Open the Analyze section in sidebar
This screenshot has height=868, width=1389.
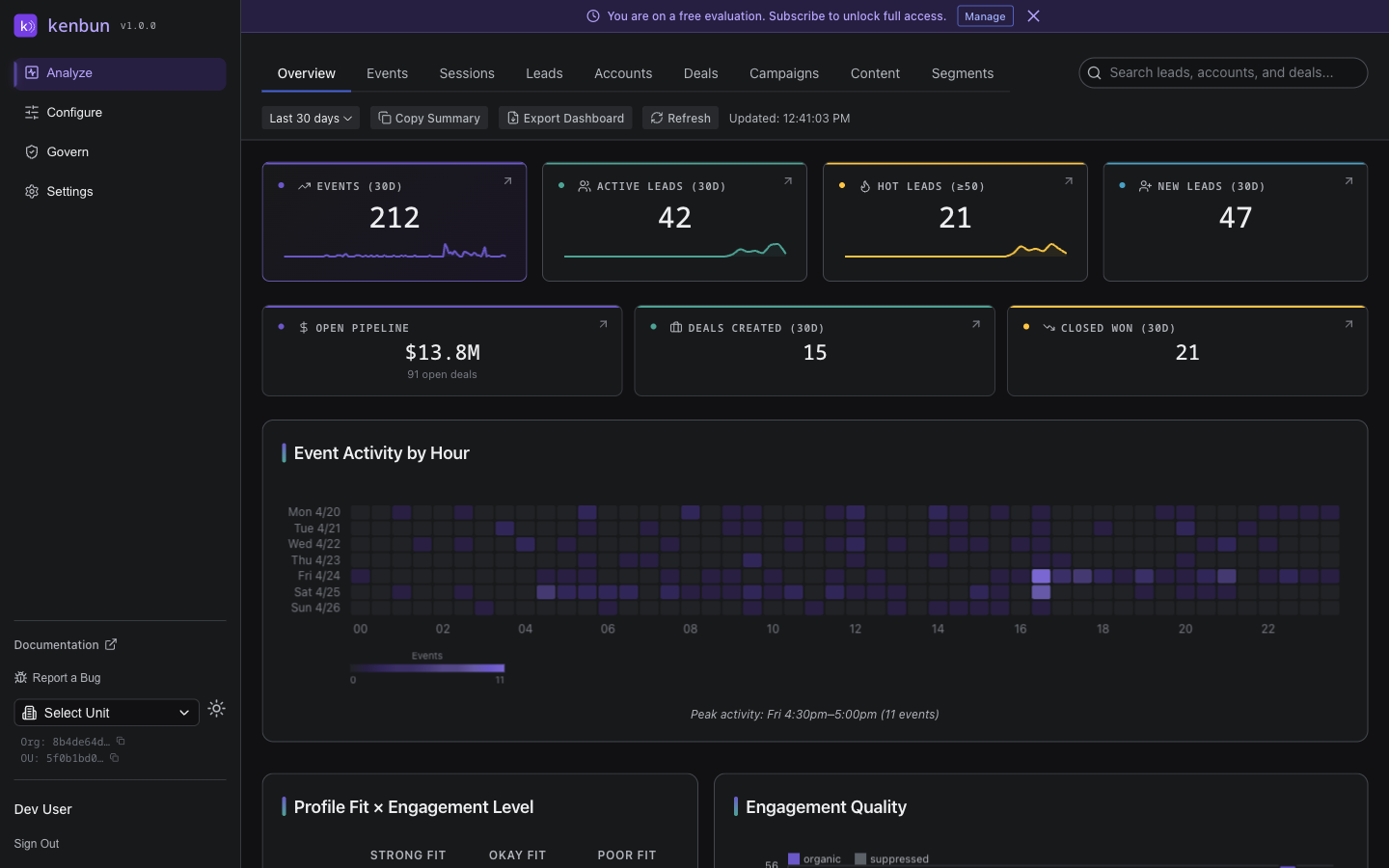click(121, 73)
